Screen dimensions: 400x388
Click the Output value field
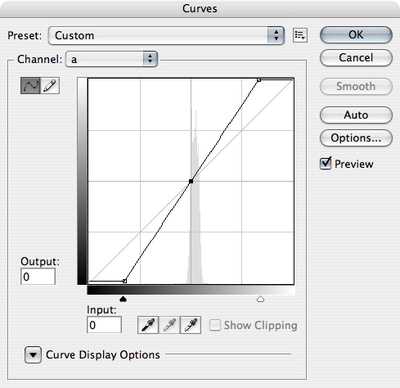tap(38, 277)
